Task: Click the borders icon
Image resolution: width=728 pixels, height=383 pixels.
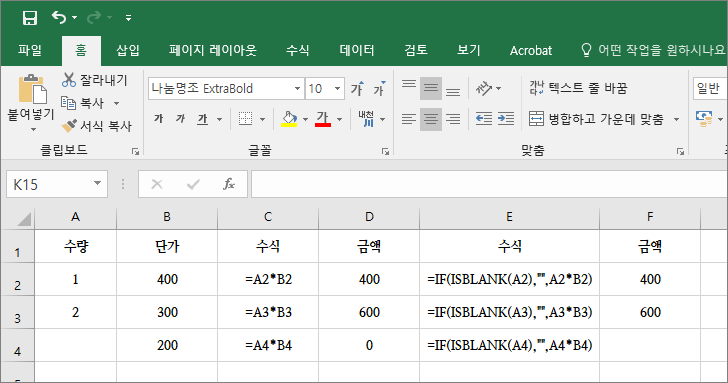Action: click(x=246, y=119)
